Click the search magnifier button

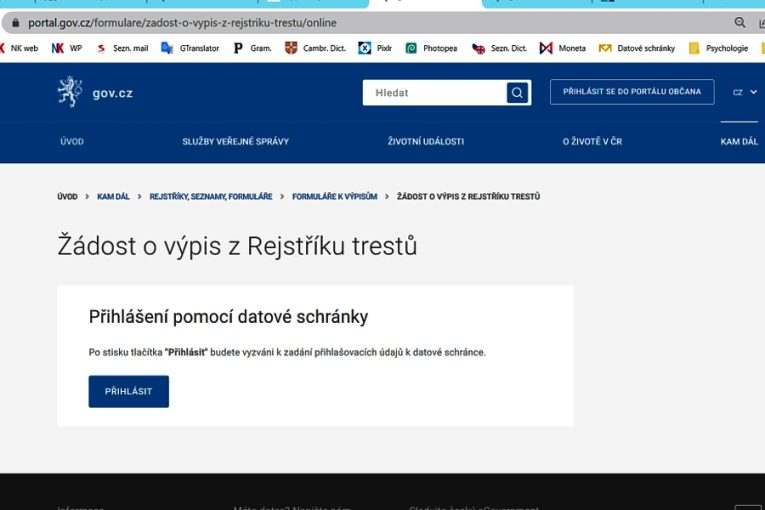coord(517,93)
